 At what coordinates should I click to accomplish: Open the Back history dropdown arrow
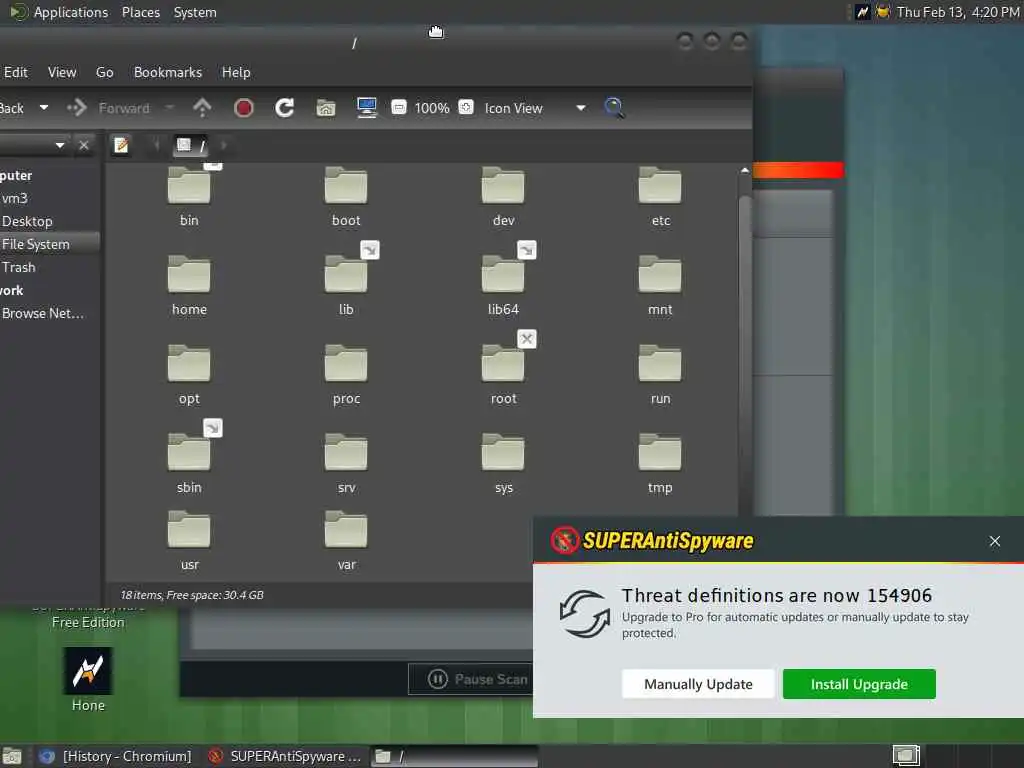[x=44, y=107]
